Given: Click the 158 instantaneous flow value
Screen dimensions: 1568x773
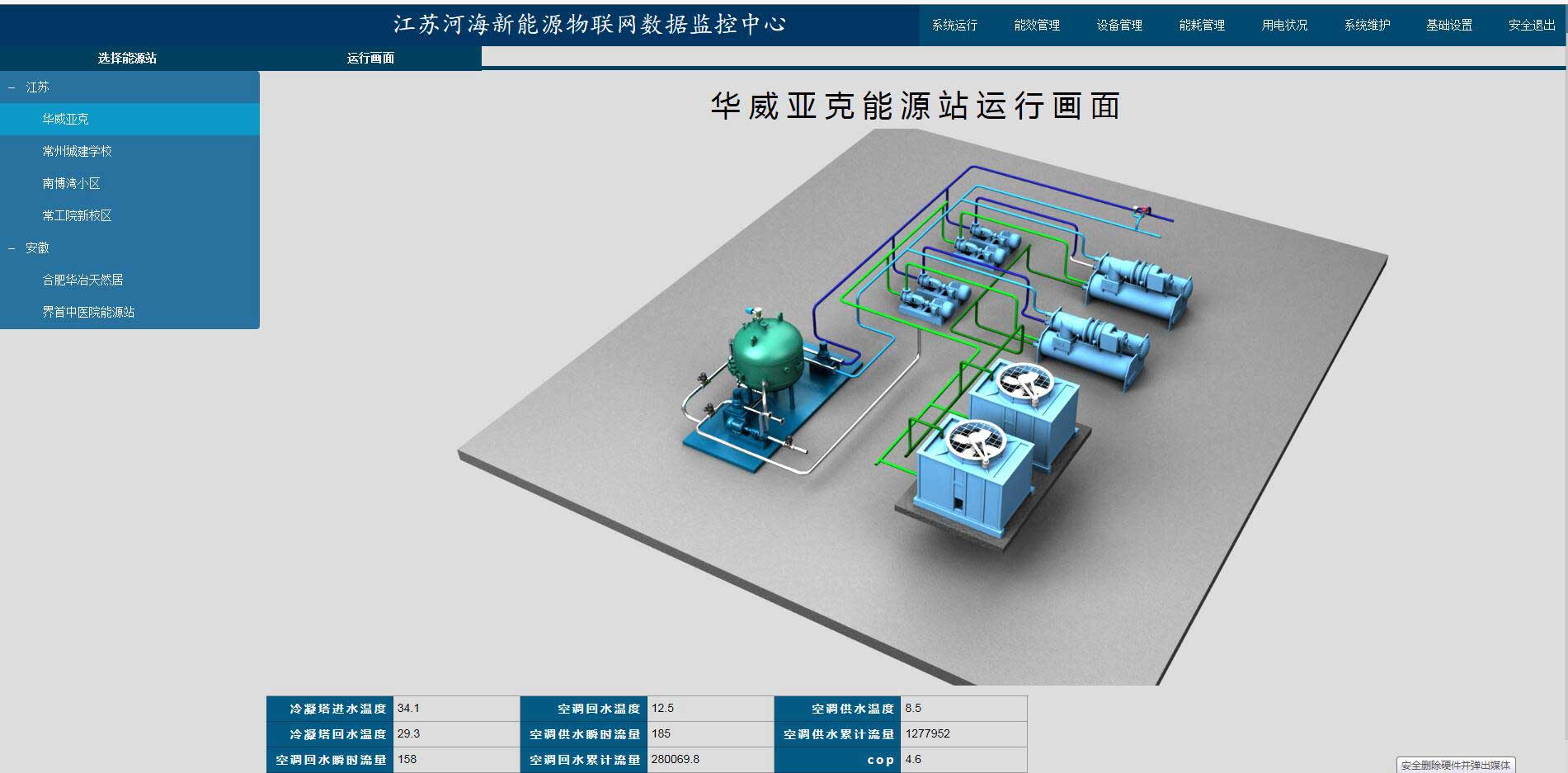Looking at the screenshot, I should pyautogui.click(x=407, y=759).
